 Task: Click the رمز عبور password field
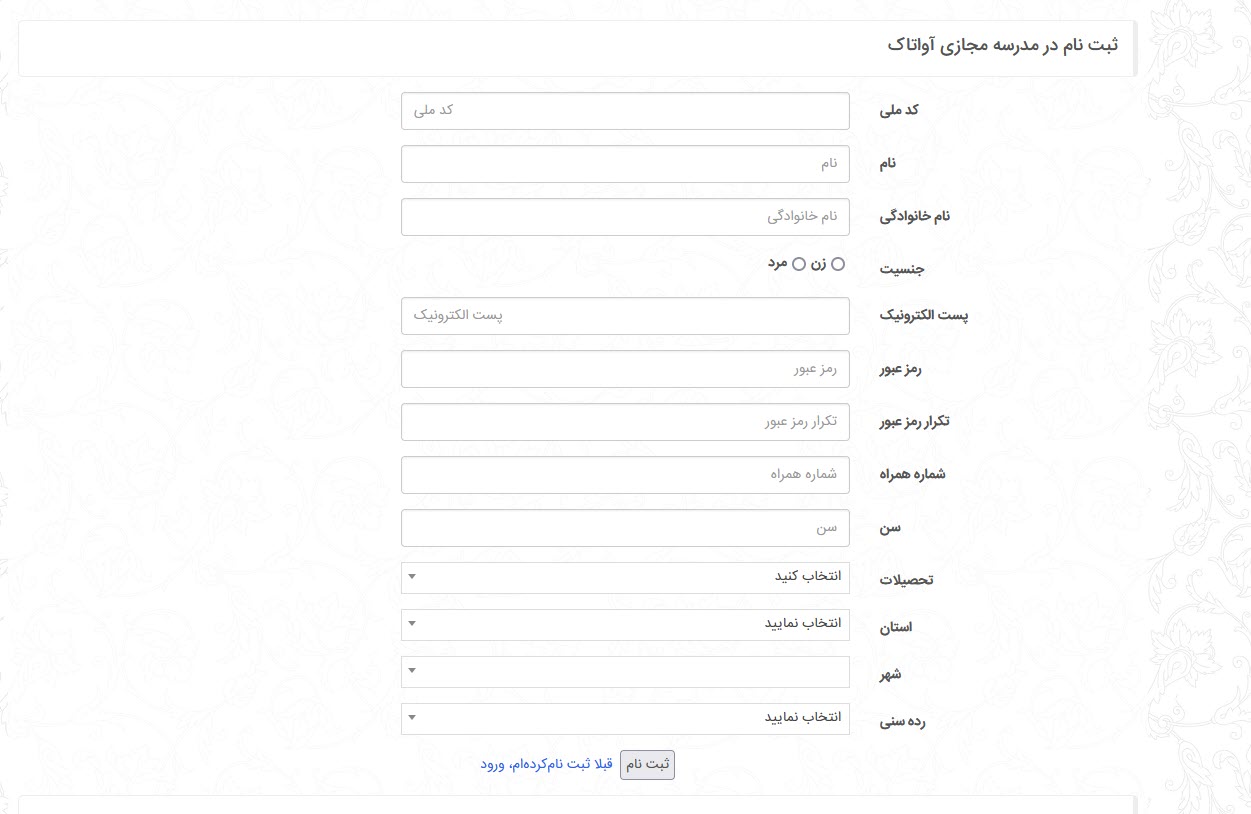[x=625, y=369]
